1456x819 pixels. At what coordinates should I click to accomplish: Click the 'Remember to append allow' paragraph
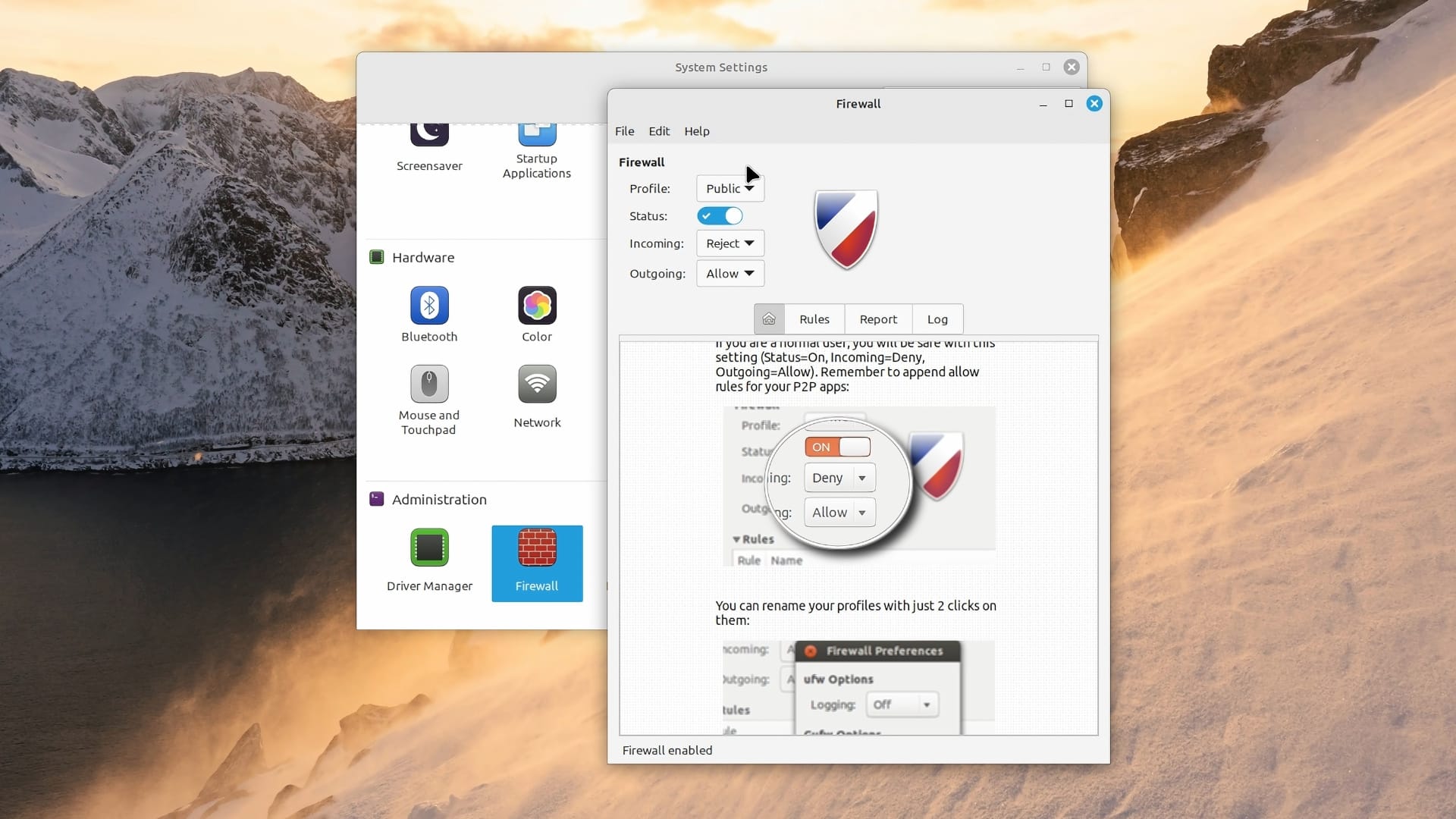pos(855,365)
